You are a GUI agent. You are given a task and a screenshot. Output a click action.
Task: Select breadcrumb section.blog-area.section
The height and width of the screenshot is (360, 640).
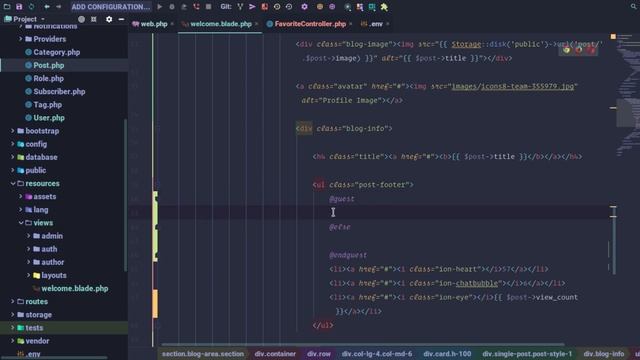203,354
